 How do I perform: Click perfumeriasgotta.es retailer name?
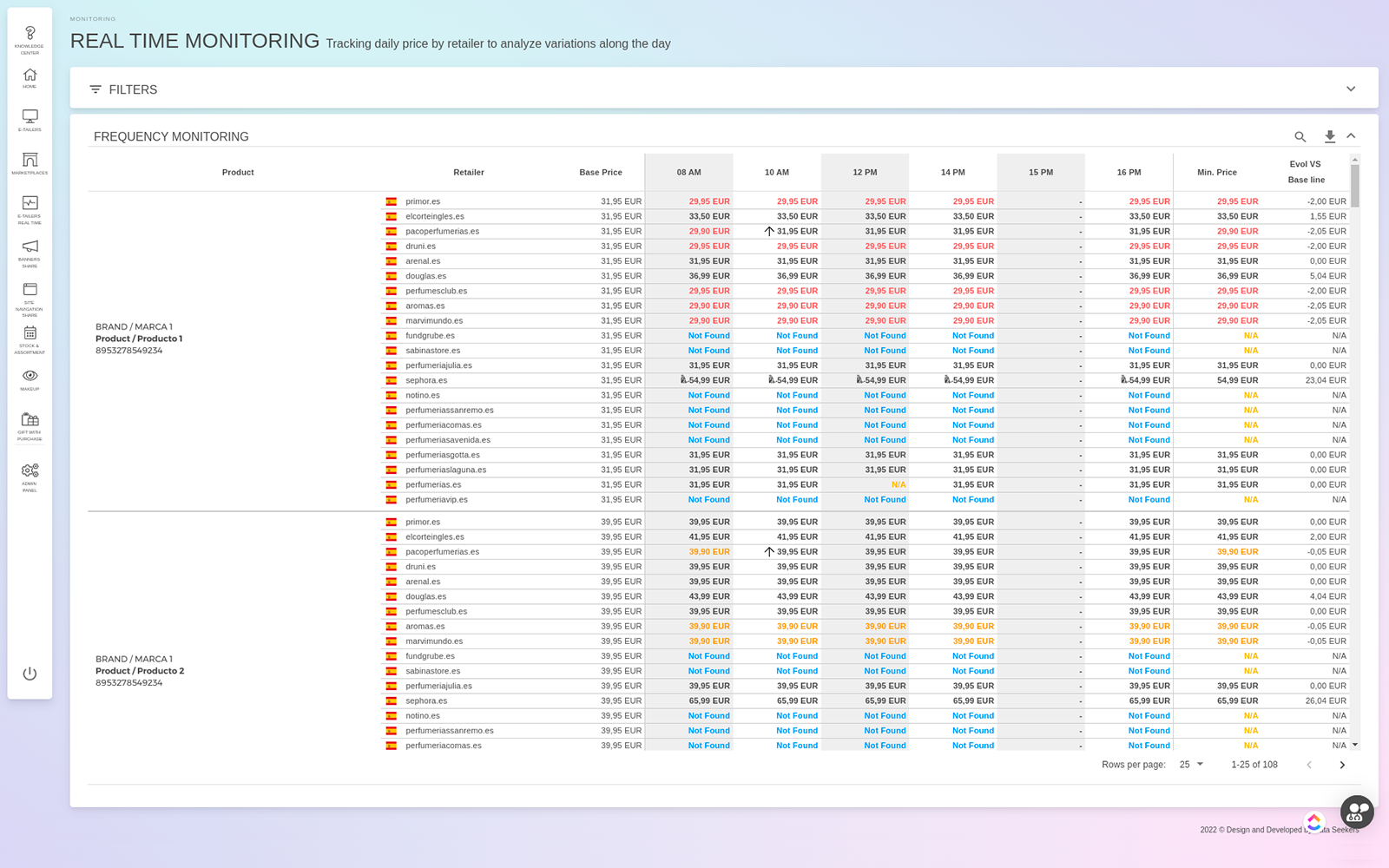coord(443,455)
